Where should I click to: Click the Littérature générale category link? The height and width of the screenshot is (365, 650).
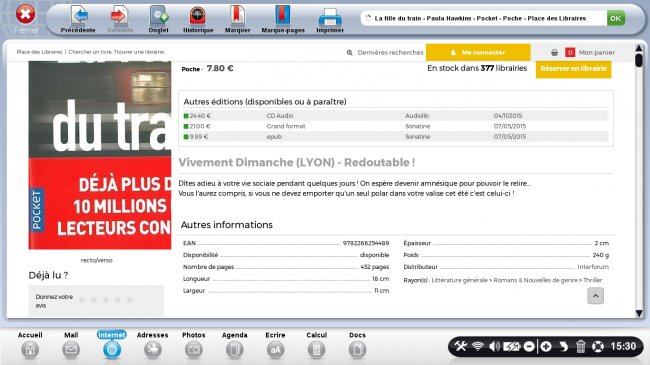point(459,280)
